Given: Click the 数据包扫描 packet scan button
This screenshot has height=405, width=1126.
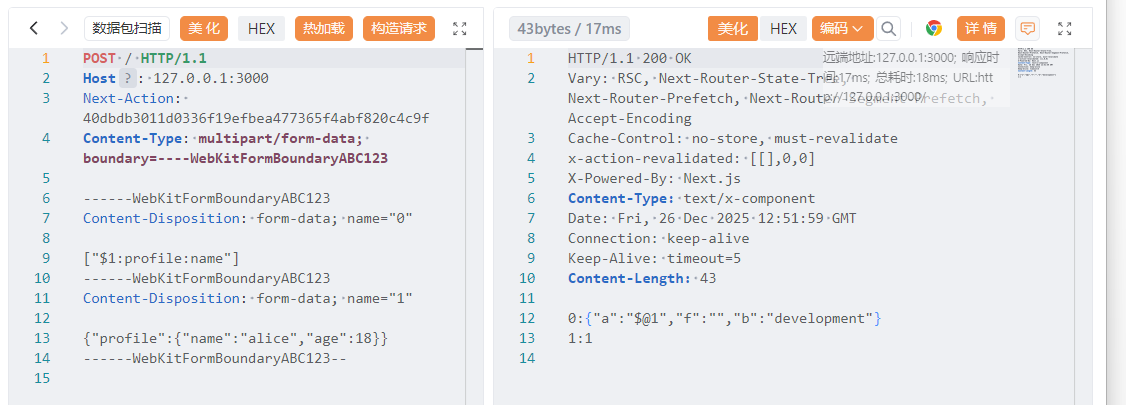Looking at the screenshot, I should 127,29.
